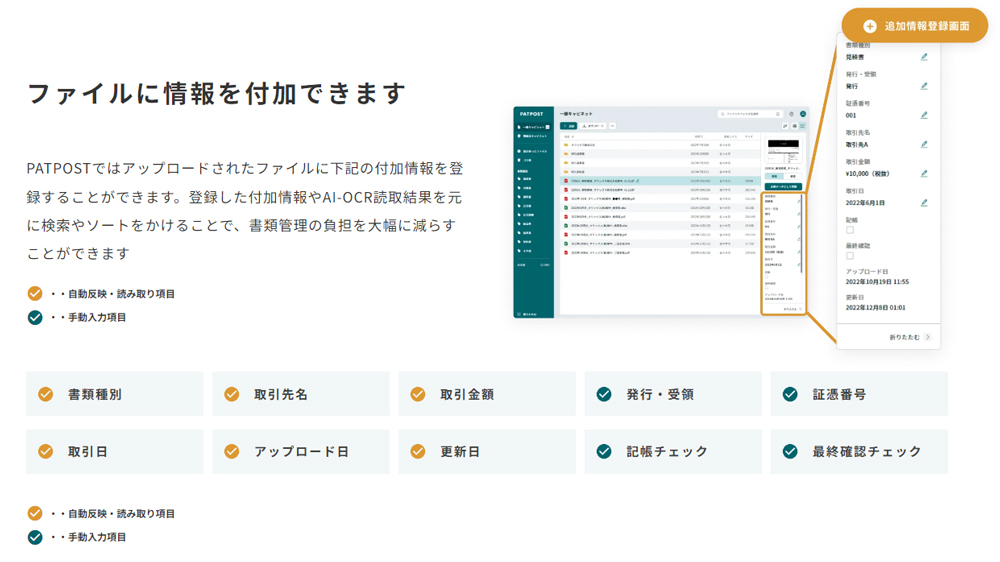Tick the 記帳 checkbox in the info panel
The height and width of the screenshot is (562, 1000).
coord(849,230)
